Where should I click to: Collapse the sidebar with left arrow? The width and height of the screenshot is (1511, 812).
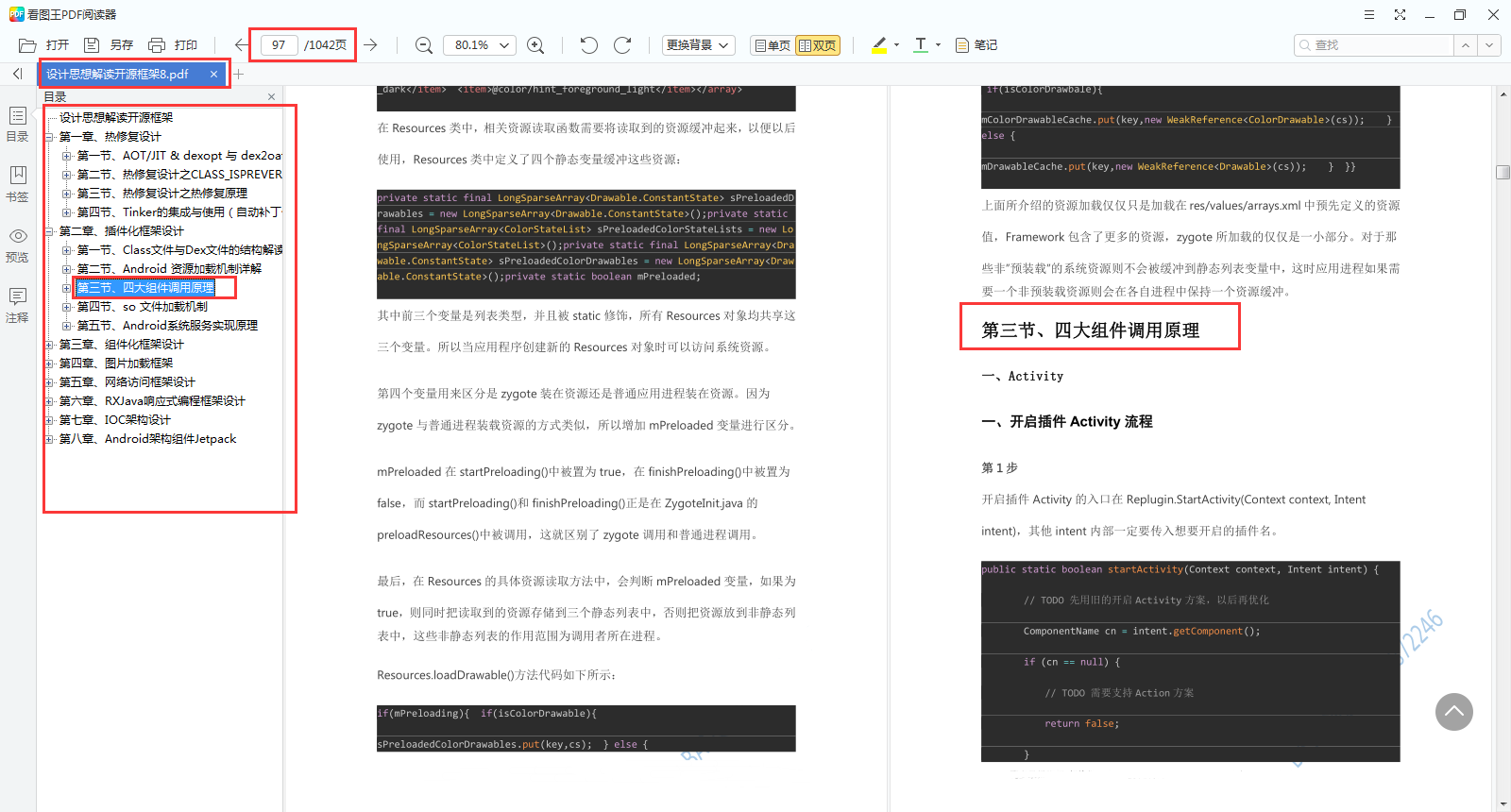point(17,74)
